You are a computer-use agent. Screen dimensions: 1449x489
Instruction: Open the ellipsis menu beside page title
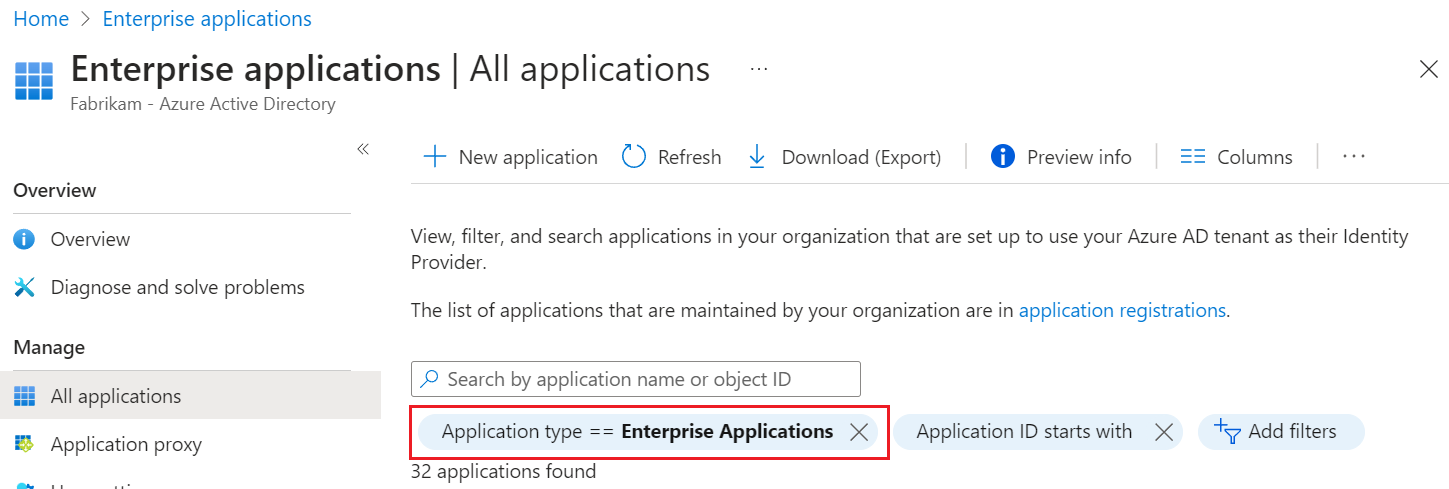point(758,69)
